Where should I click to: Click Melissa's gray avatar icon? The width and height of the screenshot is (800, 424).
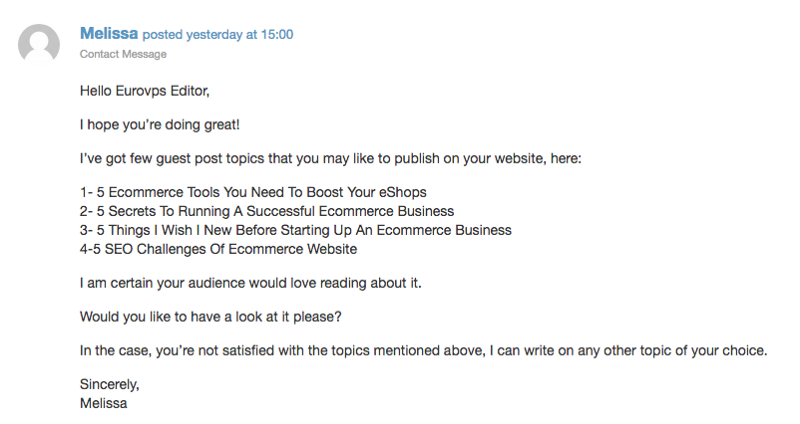(39, 44)
